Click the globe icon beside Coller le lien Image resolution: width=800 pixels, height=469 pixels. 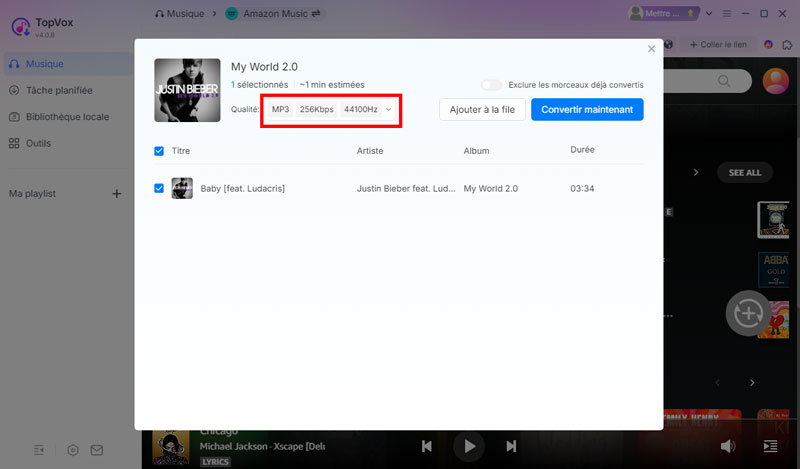coord(668,44)
